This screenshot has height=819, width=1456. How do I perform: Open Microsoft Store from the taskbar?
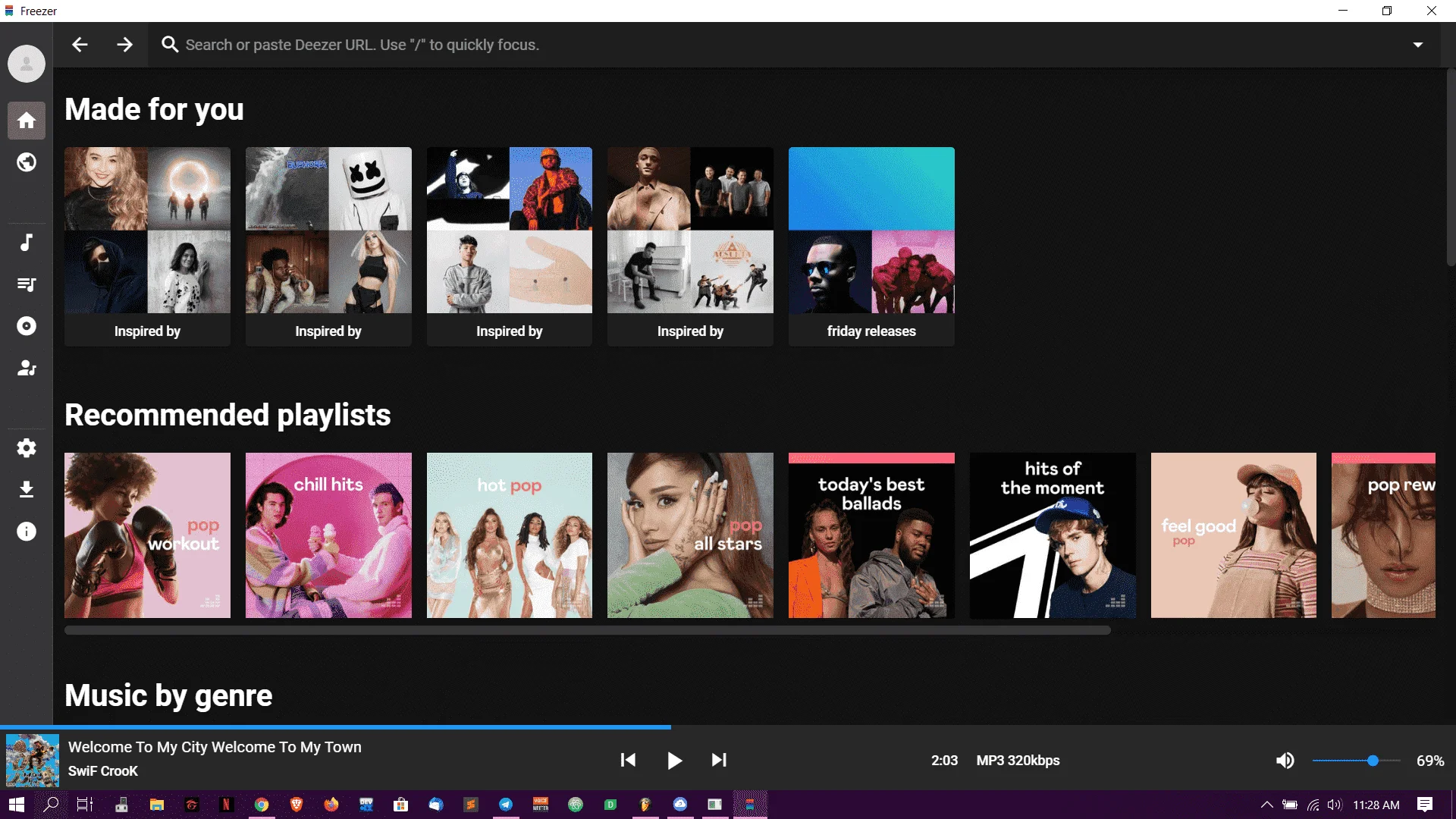[x=401, y=805]
